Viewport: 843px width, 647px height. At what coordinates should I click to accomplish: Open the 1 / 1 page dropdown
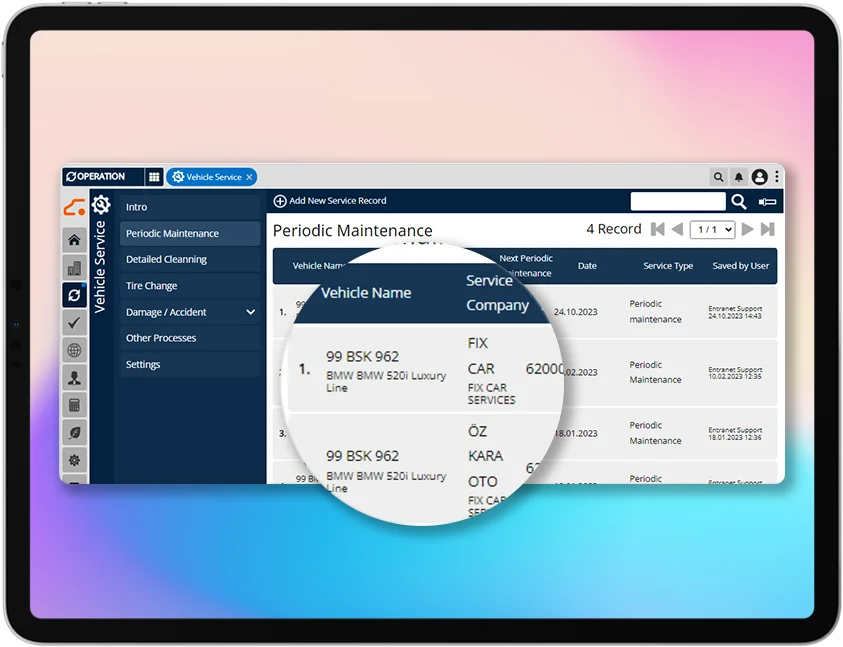pyautogui.click(x=712, y=230)
